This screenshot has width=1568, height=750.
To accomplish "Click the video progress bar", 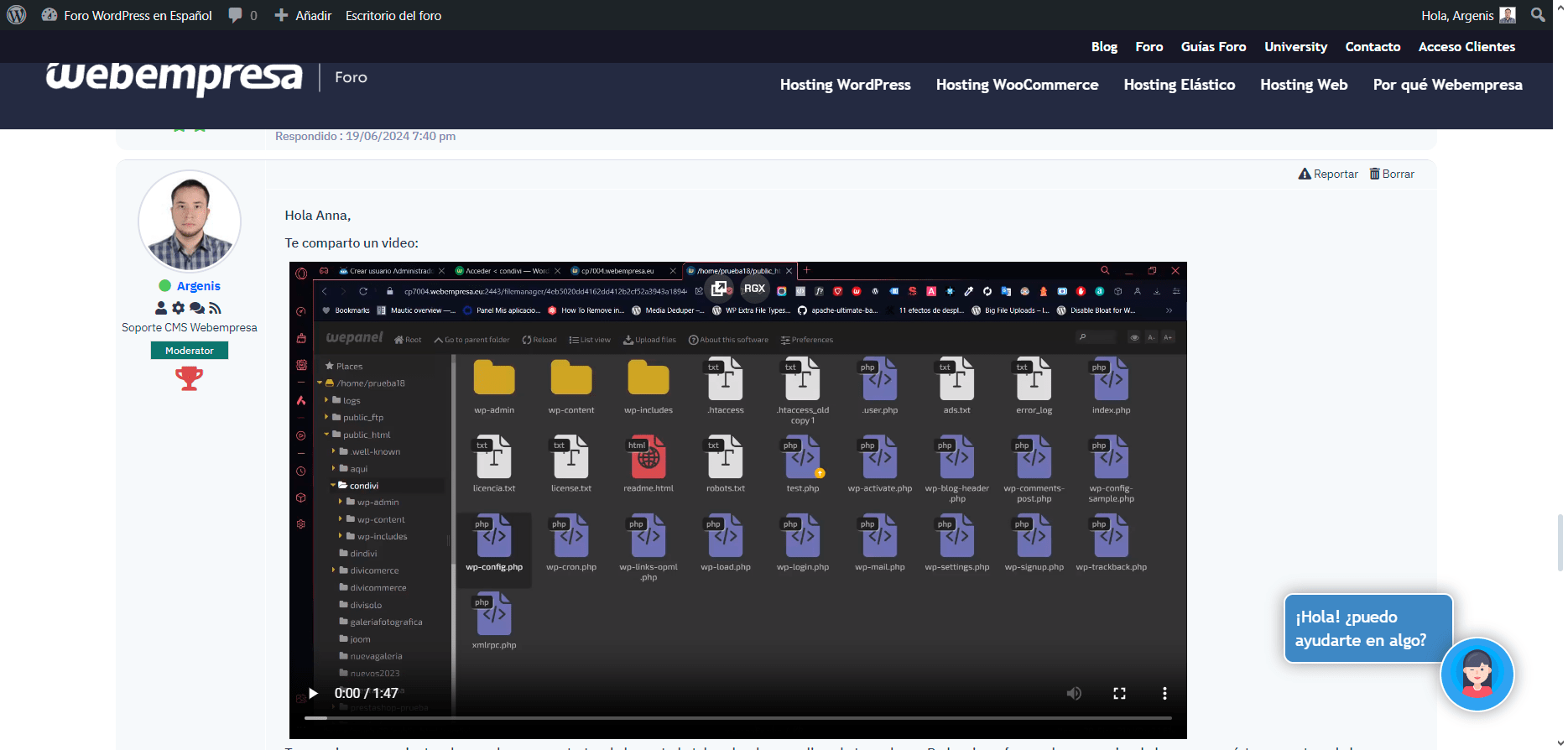I will coord(738,718).
